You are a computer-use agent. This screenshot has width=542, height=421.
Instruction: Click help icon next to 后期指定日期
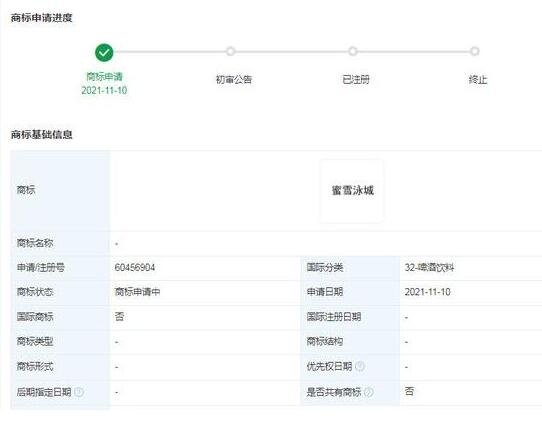pos(79,392)
